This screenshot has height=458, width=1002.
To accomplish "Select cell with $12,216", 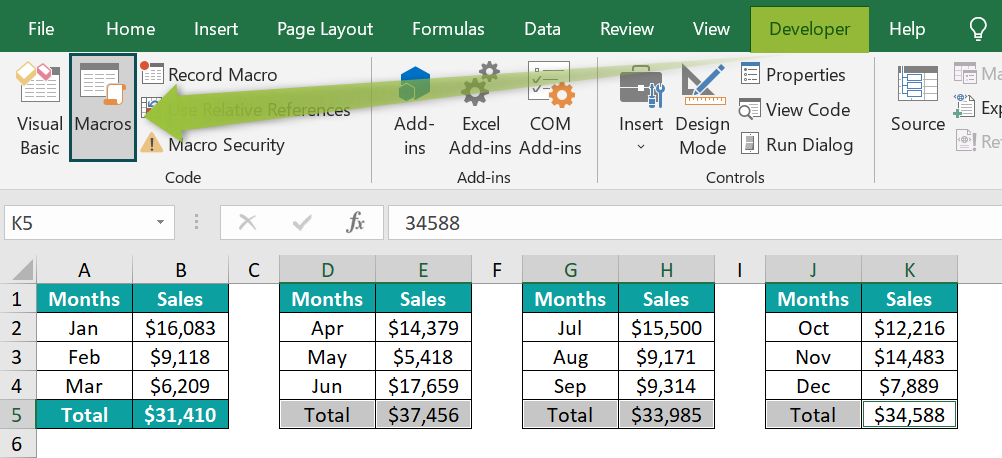I will tap(909, 328).
